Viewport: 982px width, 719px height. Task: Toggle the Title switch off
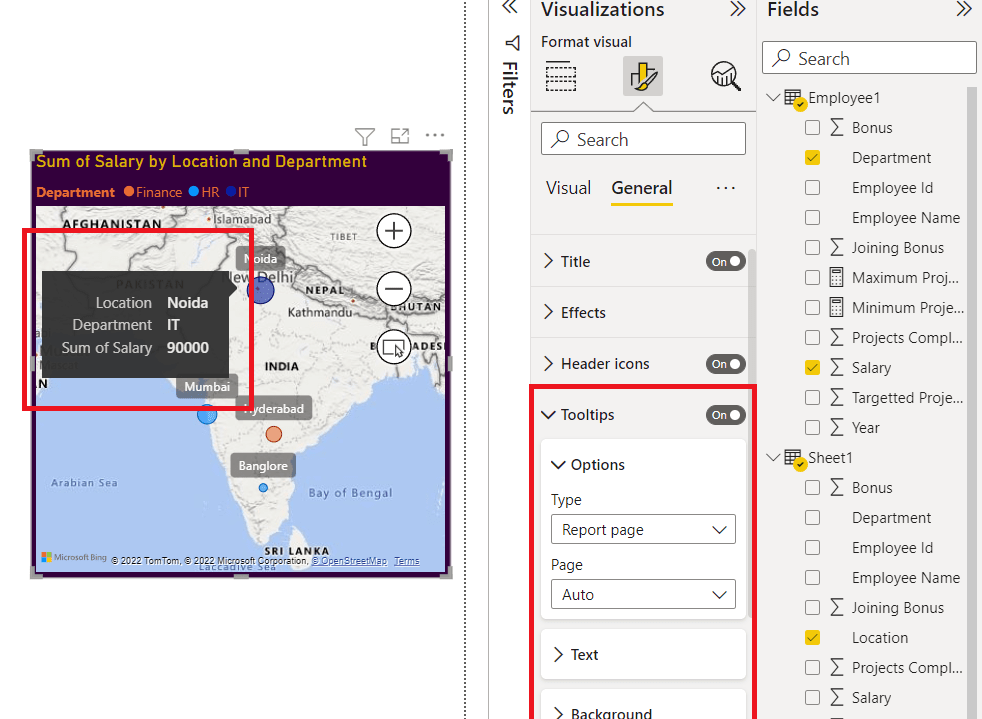725,262
